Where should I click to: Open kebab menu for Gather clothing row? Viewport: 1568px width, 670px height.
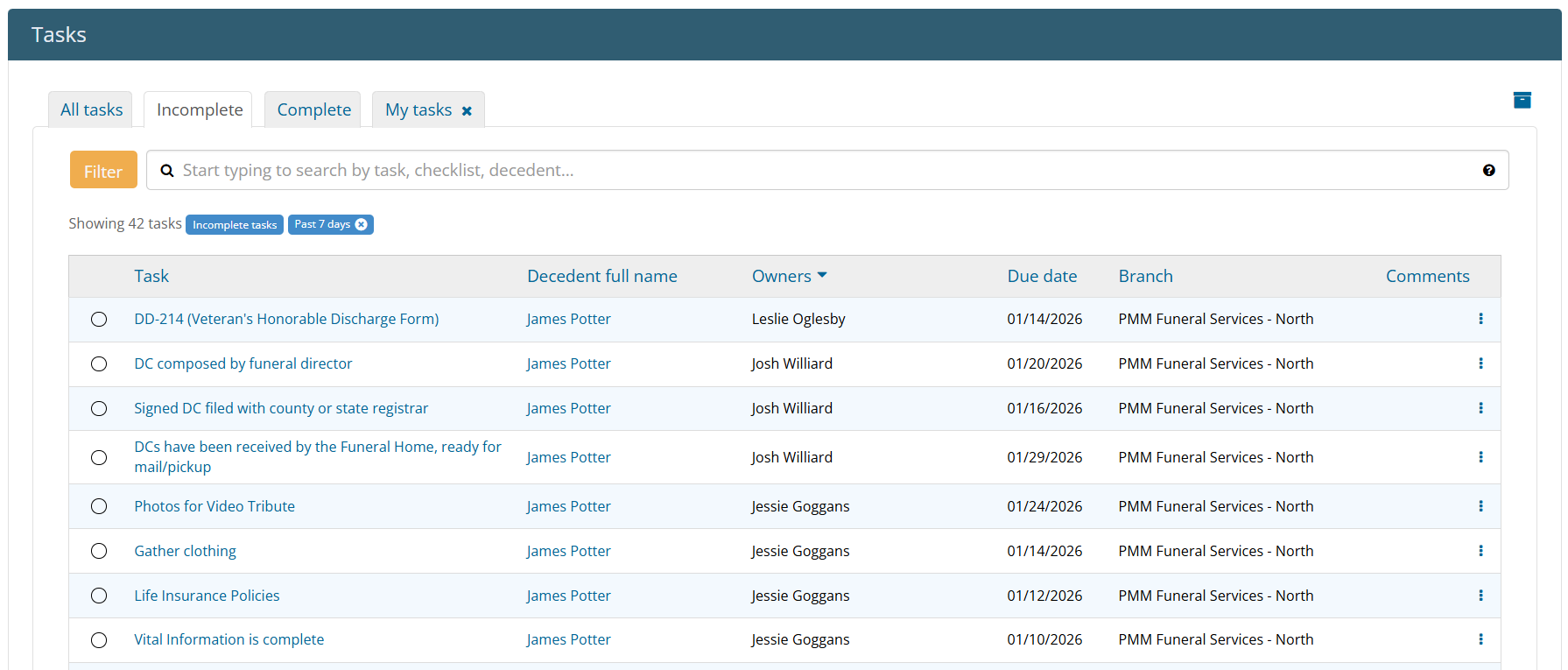[1480, 551]
